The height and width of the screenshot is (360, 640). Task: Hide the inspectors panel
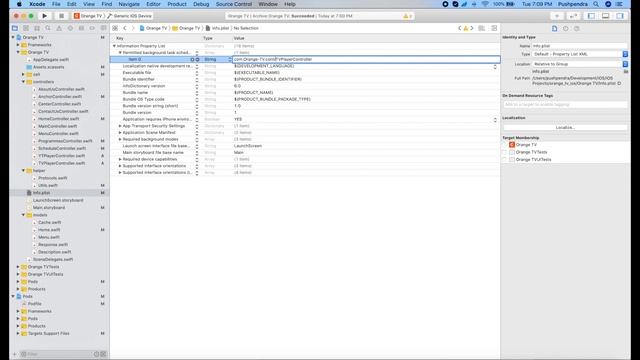click(x=620, y=16)
